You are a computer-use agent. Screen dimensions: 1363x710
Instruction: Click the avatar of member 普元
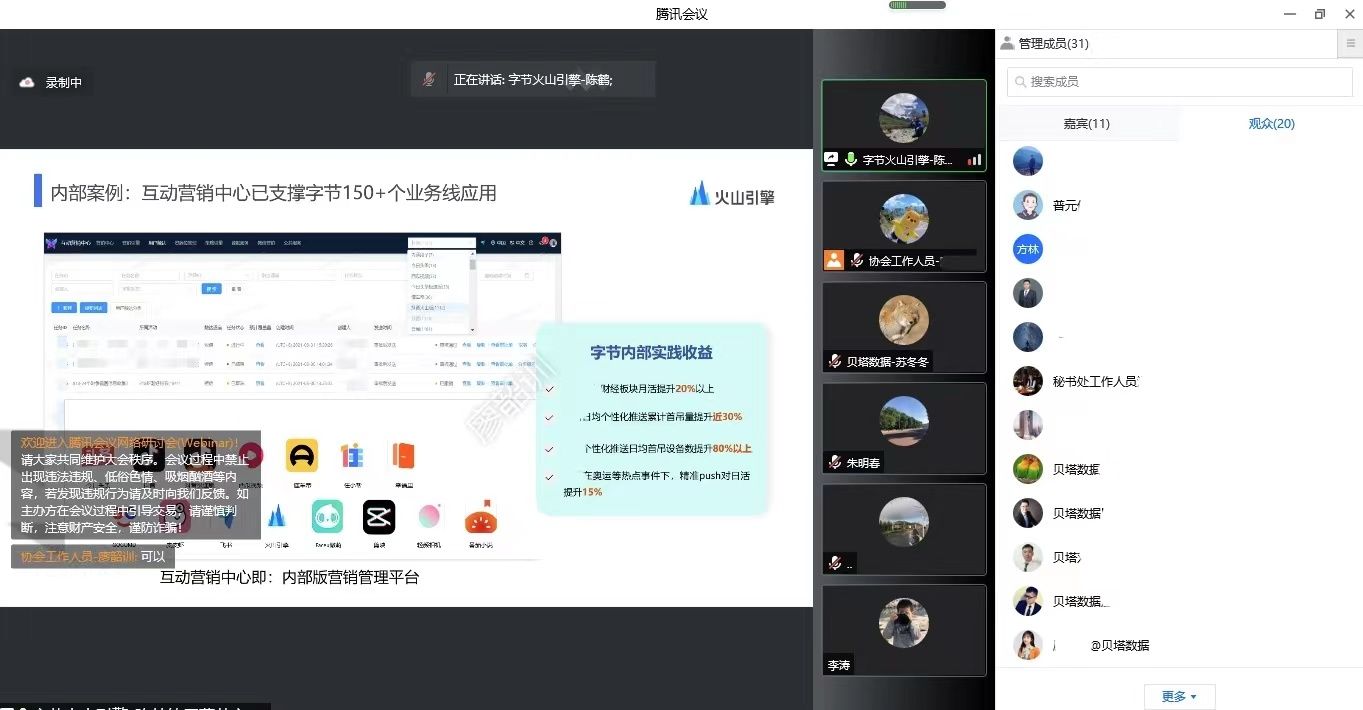(1028, 205)
